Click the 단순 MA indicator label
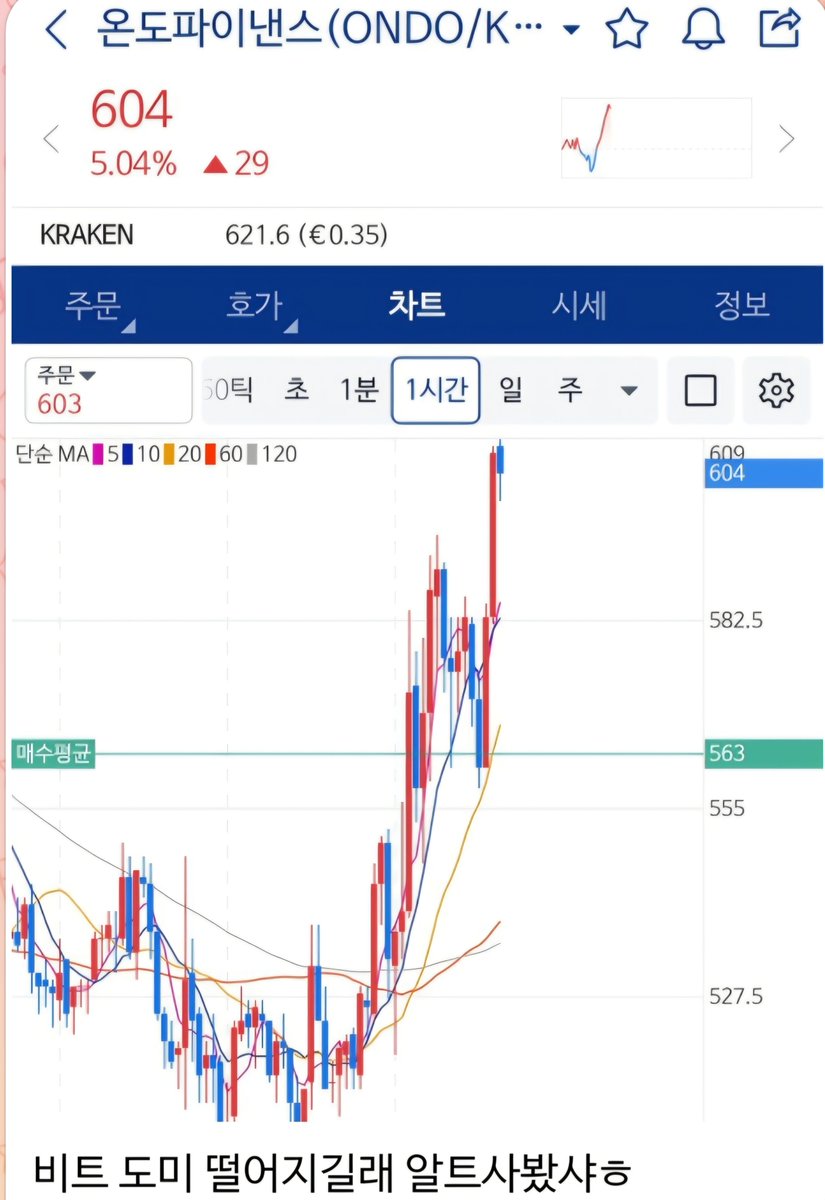The width and height of the screenshot is (825, 1200). (52, 456)
